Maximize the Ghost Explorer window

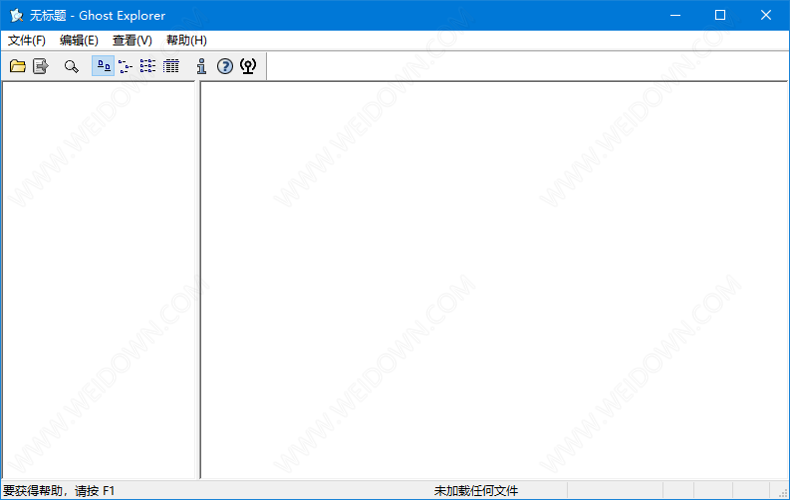(720, 16)
